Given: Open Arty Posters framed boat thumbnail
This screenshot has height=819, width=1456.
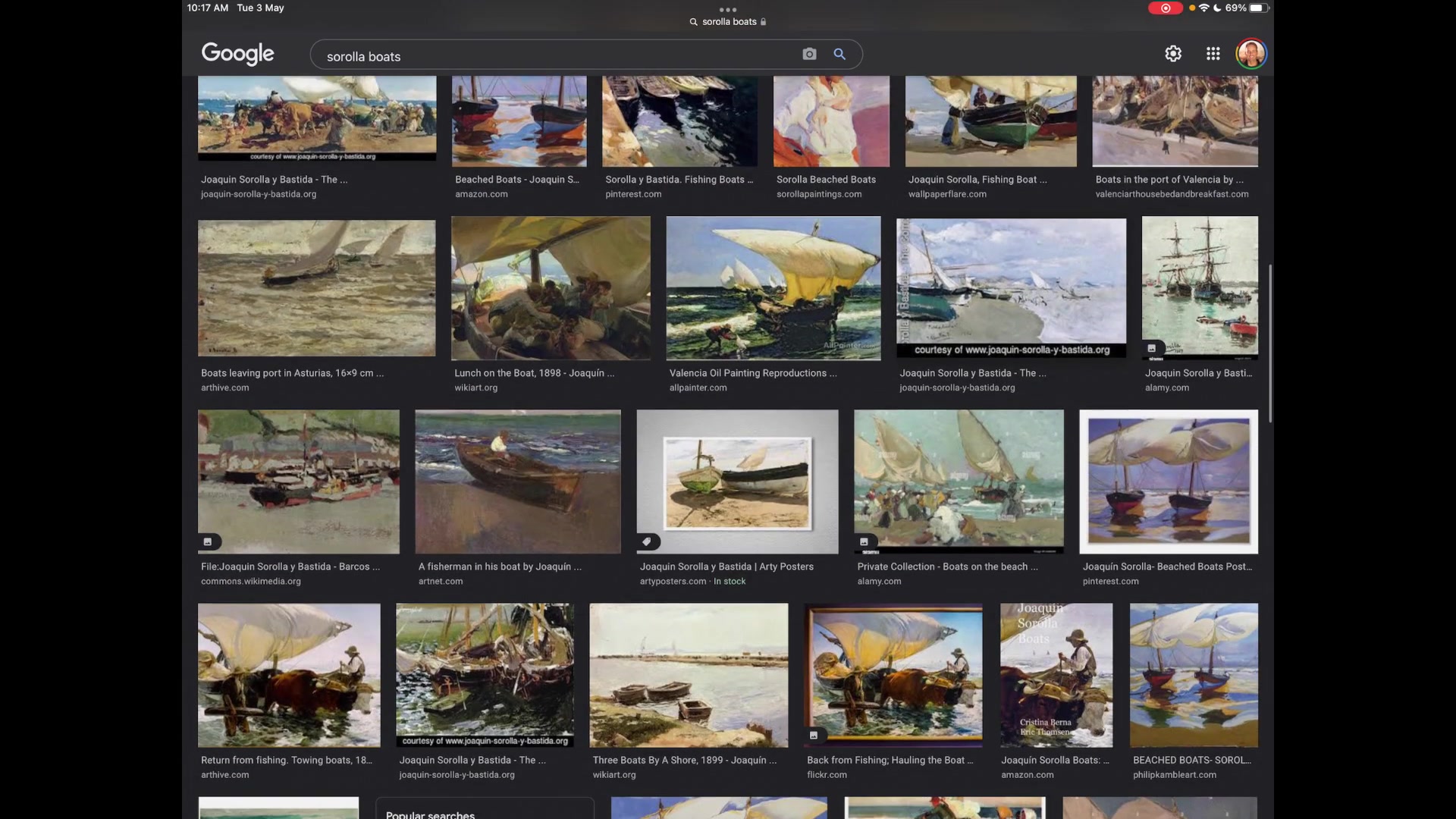Looking at the screenshot, I should [x=738, y=482].
